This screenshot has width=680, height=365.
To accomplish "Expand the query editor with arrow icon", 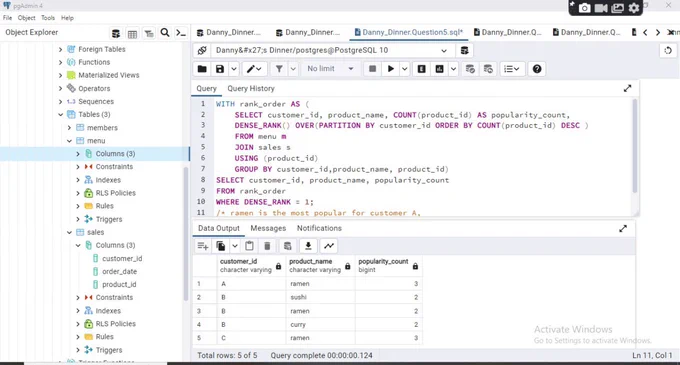I will (628, 88).
